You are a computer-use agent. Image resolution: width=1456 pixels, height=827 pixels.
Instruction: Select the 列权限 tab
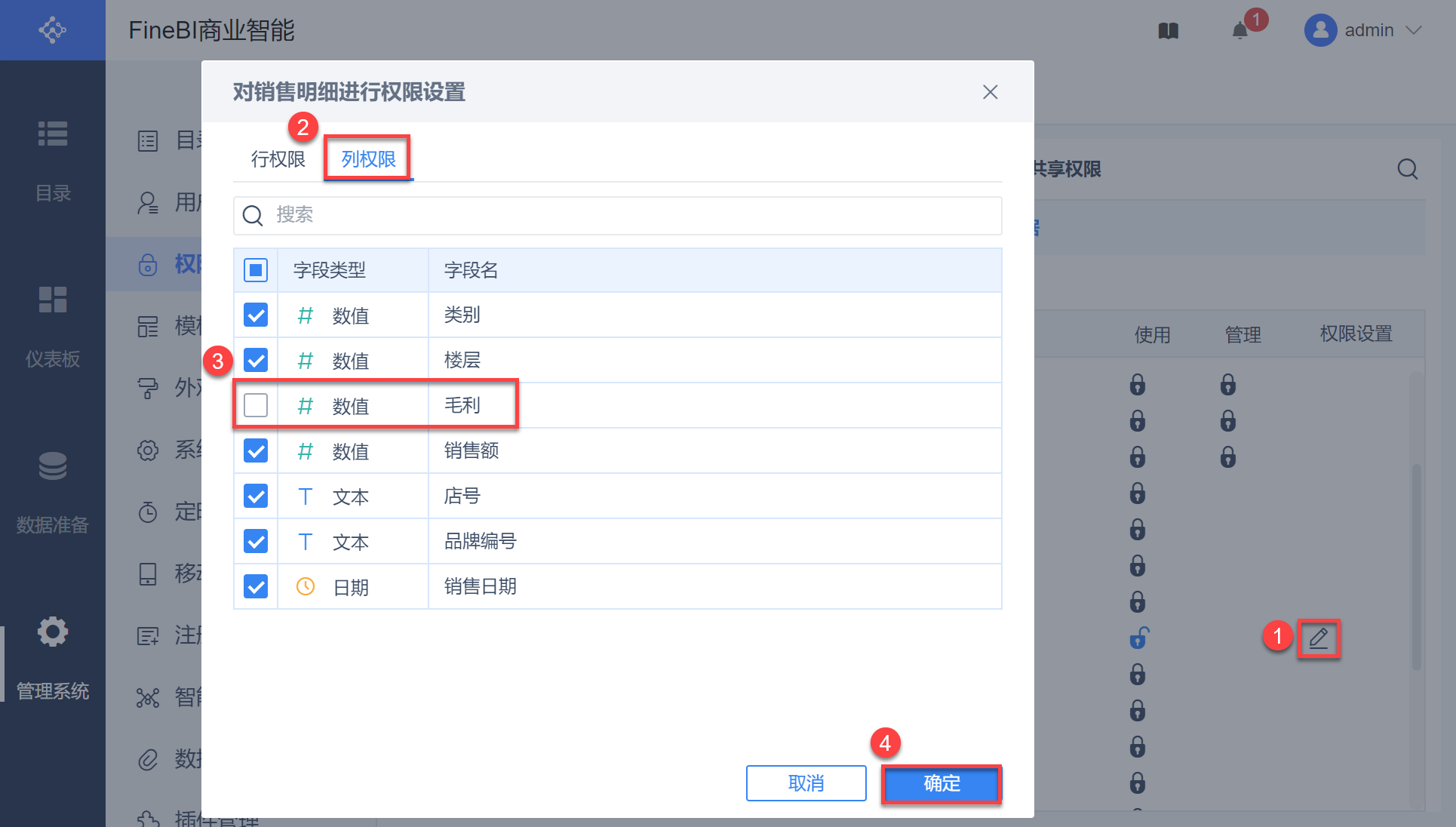(x=368, y=159)
